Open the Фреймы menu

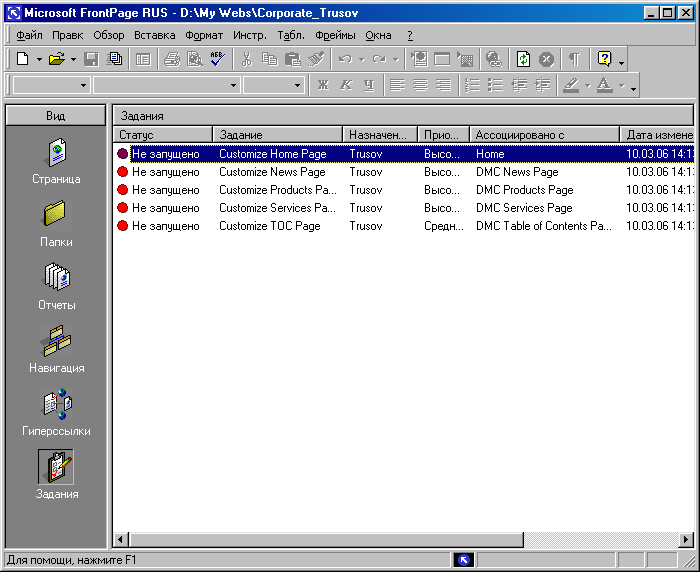pyautogui.click(x=335, y=35)
